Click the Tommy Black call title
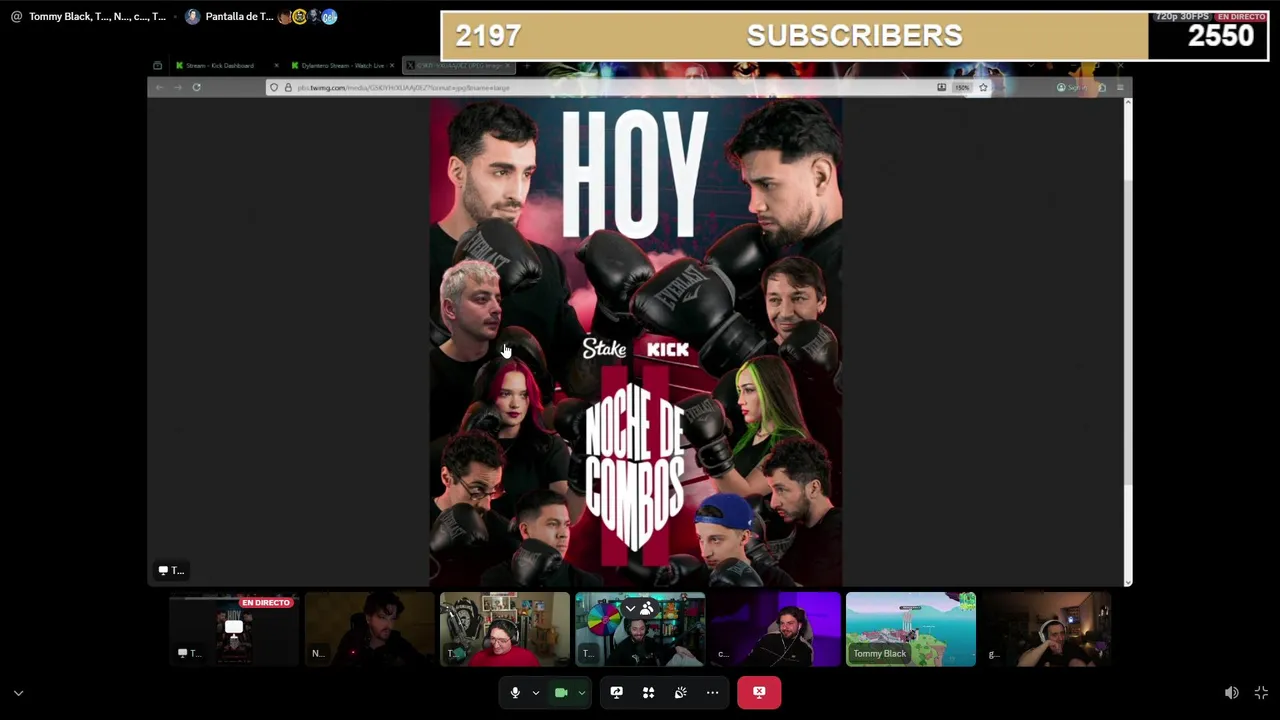1280x720 pixels. (97, 16)
